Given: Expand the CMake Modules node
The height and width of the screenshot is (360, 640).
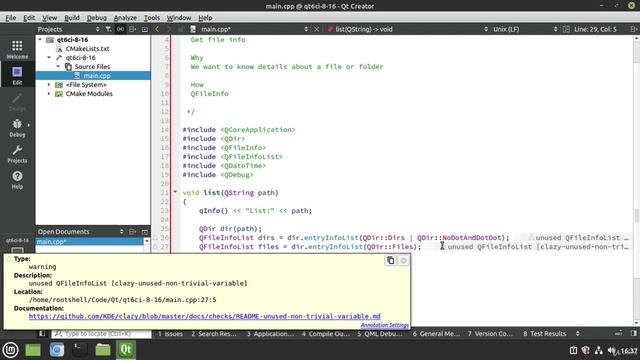Looking at the screenshot, I should [x=49, y=93].
